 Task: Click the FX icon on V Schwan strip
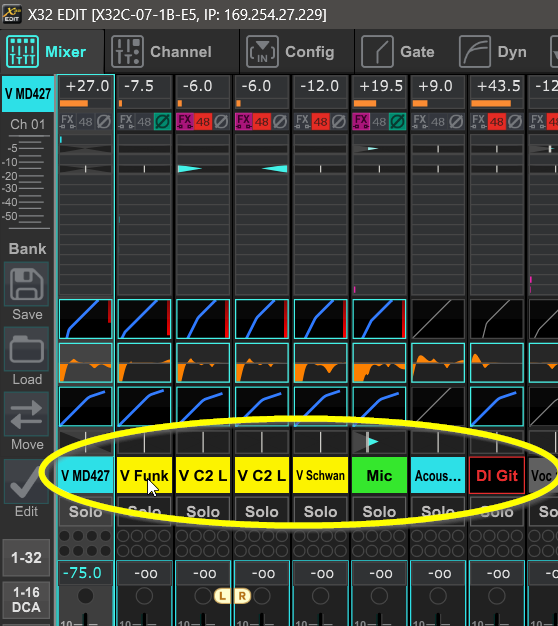[302, 121]
